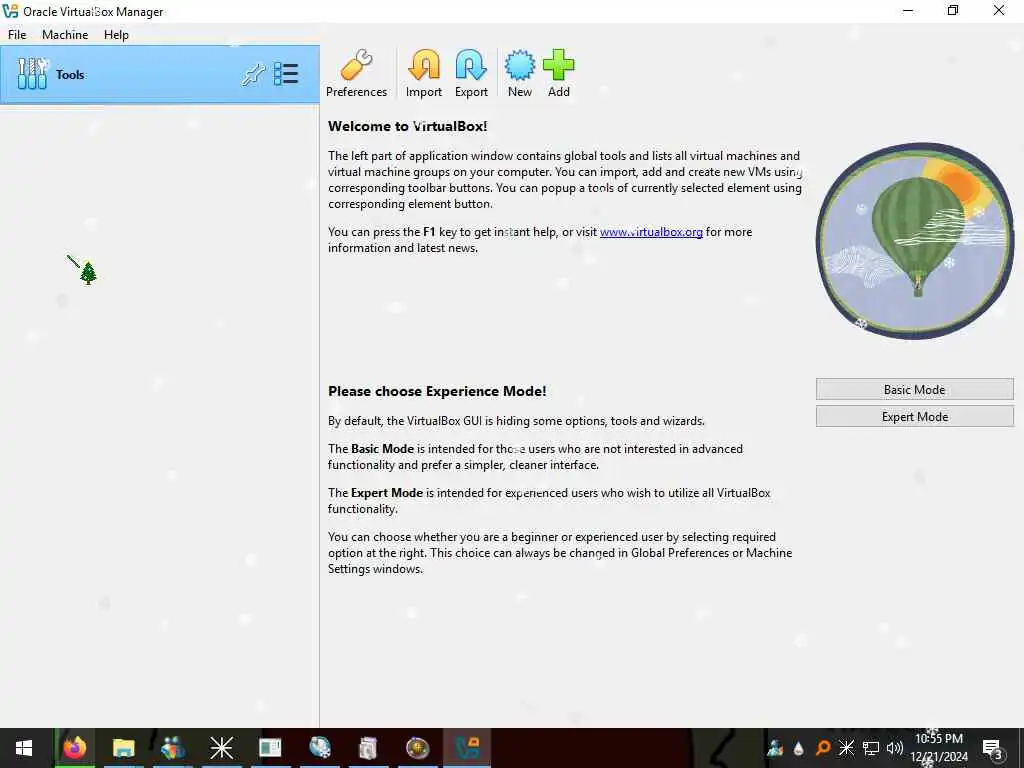This screenshot has height=768, width=1024.
Task: Open the Preferences toolbar button
Action: pyautogui.click(x=357, y=73)
